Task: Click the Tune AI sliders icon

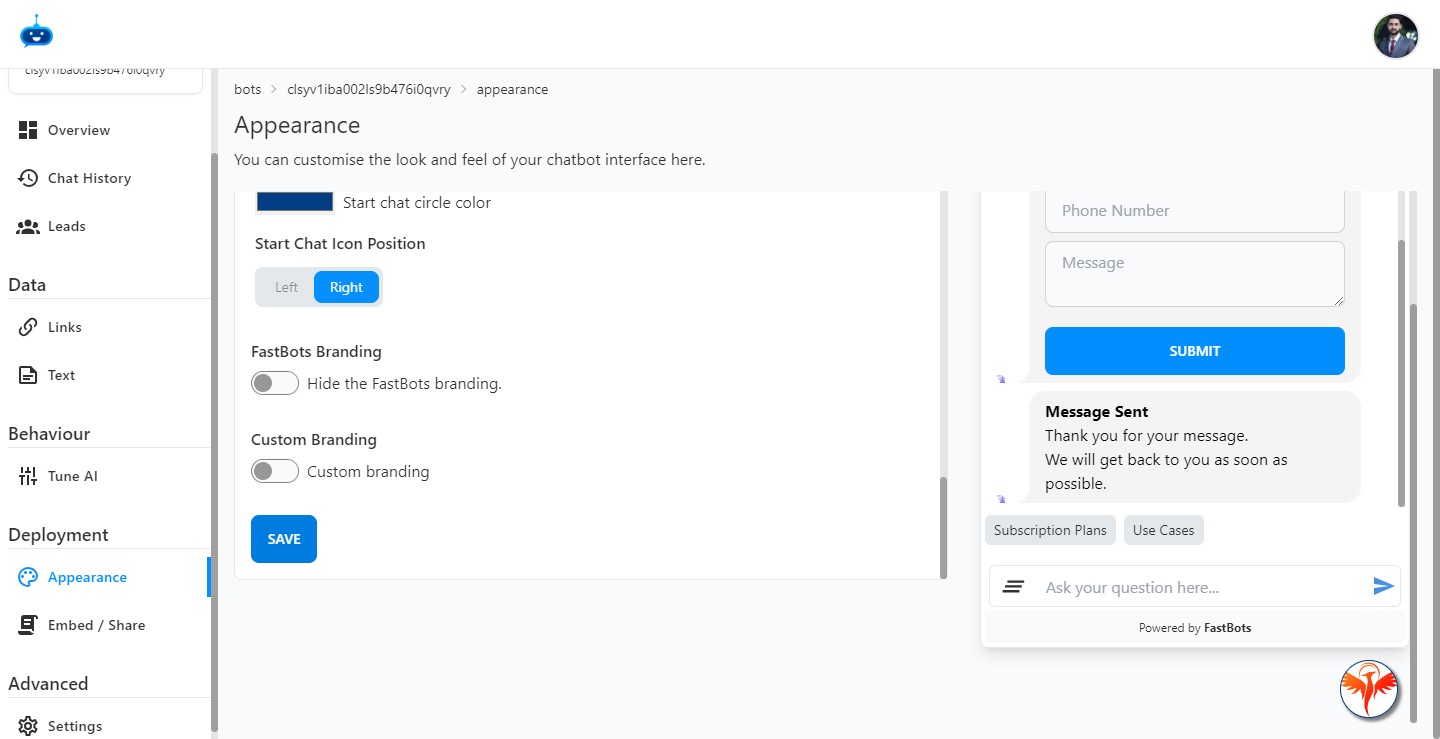Action: pyautogui.click(x=28, y=475)
